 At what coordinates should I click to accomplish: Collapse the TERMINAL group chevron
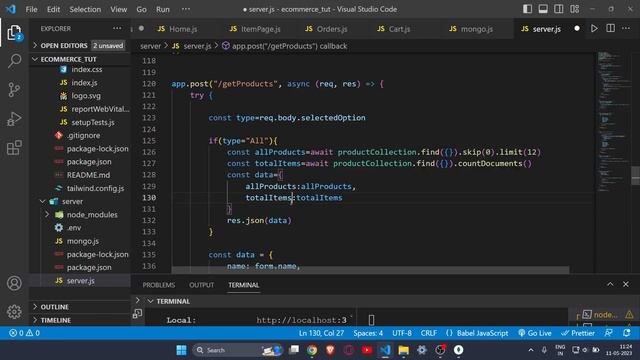pyautogui.click(x=151, y=301)
